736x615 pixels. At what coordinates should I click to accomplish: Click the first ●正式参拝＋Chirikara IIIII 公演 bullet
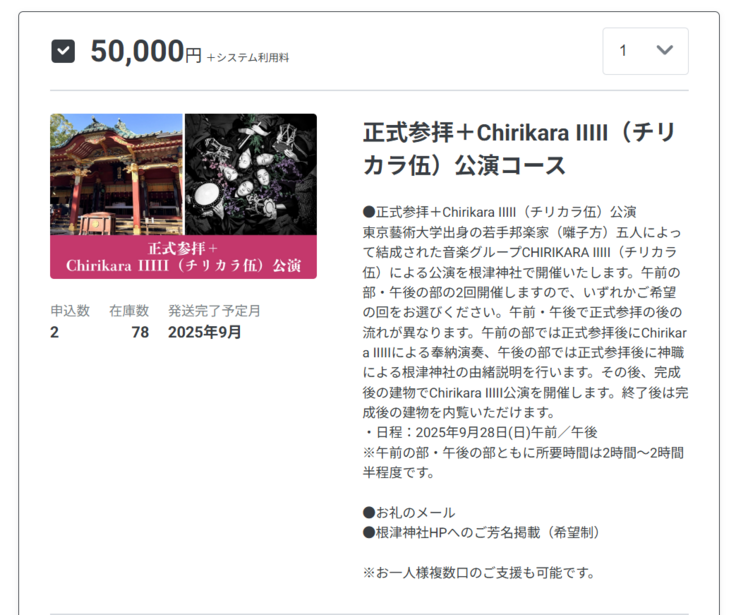(499, 212)
